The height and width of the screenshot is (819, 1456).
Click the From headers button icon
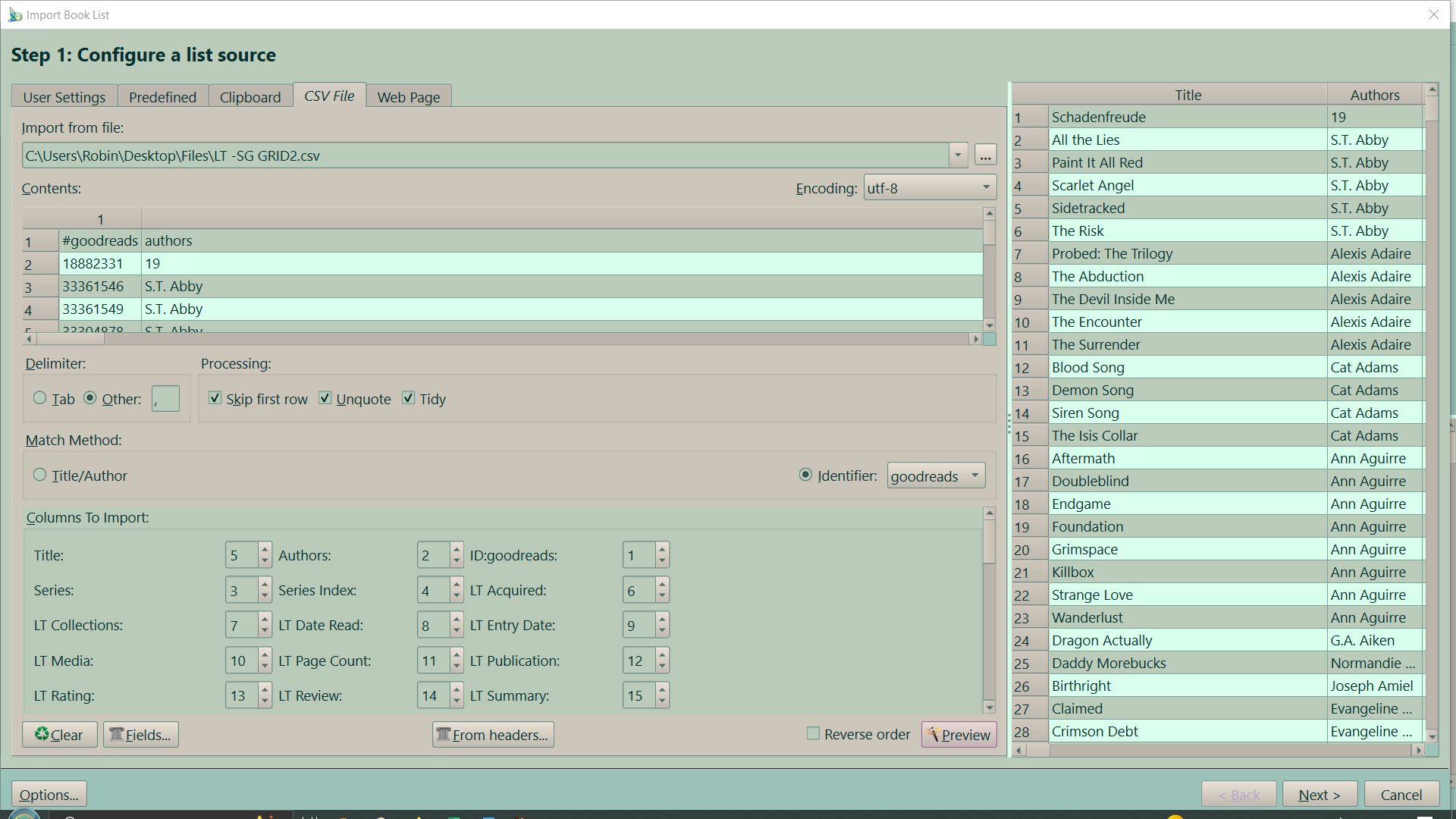pyautogui.click(x=444, y=734)
